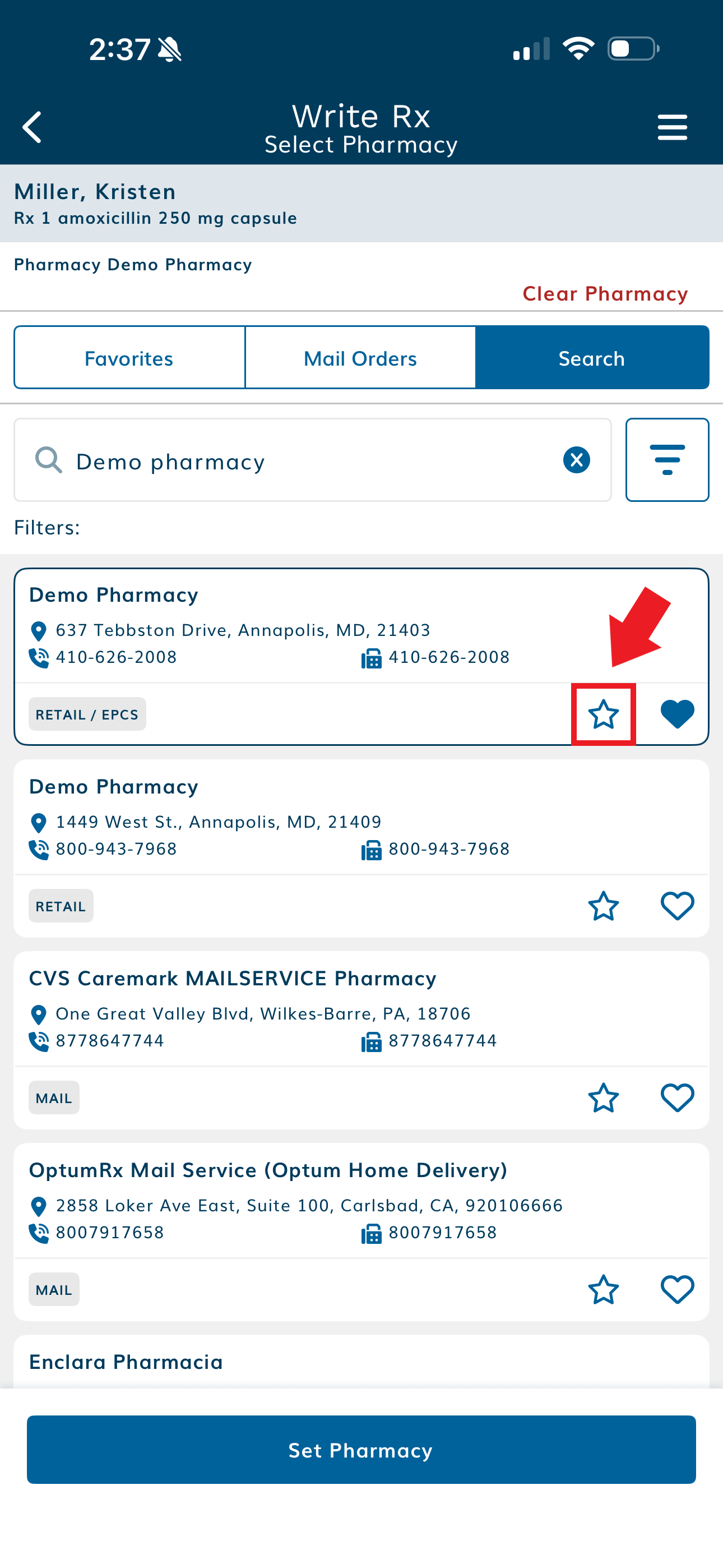Focus the Demo pharmacy search field

tap(304, 462)
